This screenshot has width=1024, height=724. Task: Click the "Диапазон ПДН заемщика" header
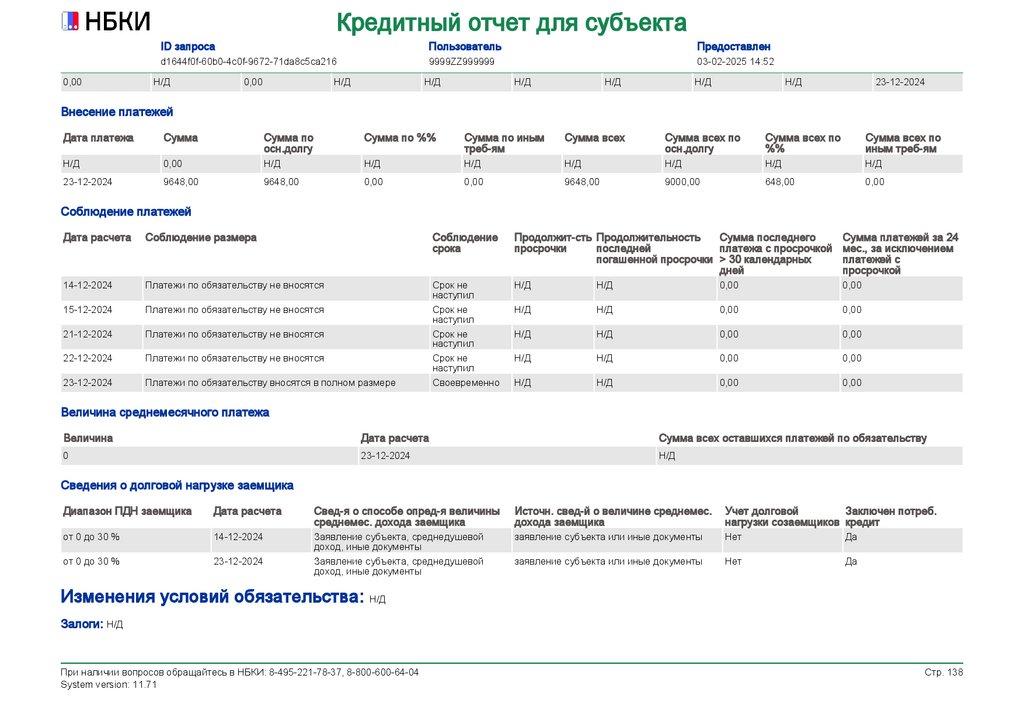pyautogui.click(x=127, y=511)
